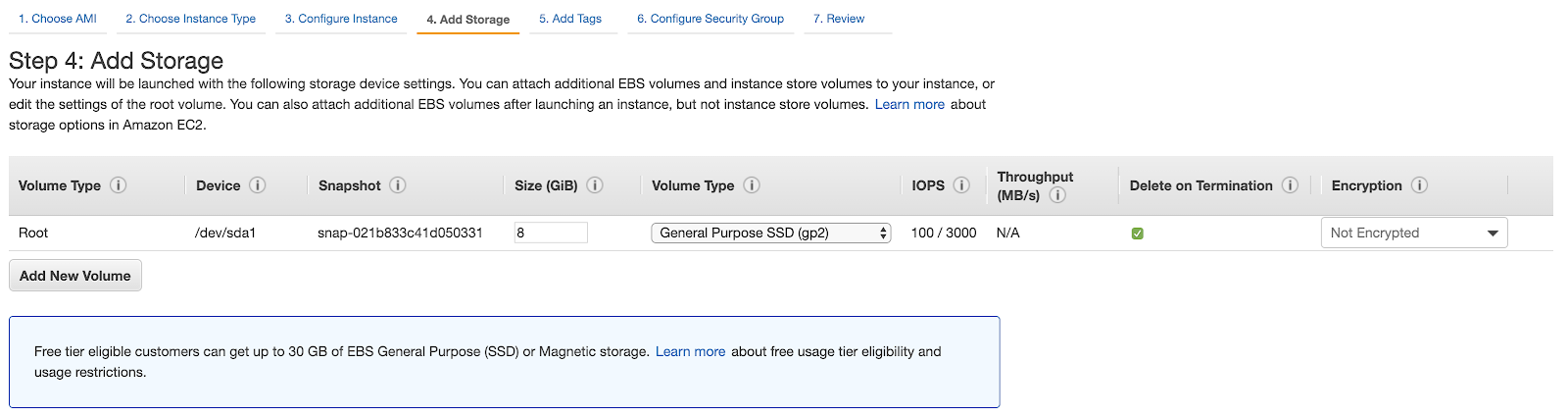Click the Encryption info icon
1568x416 pixels.
coord(1419,185)
